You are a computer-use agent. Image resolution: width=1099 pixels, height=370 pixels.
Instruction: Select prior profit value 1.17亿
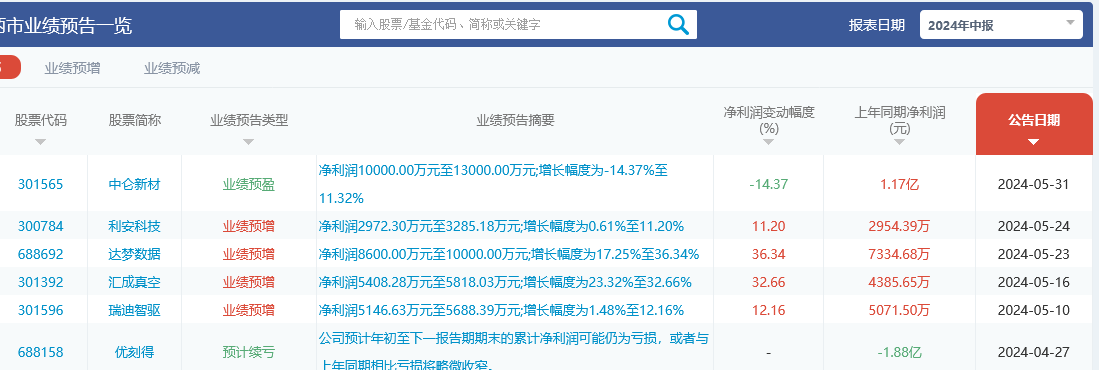coord(900,184)
